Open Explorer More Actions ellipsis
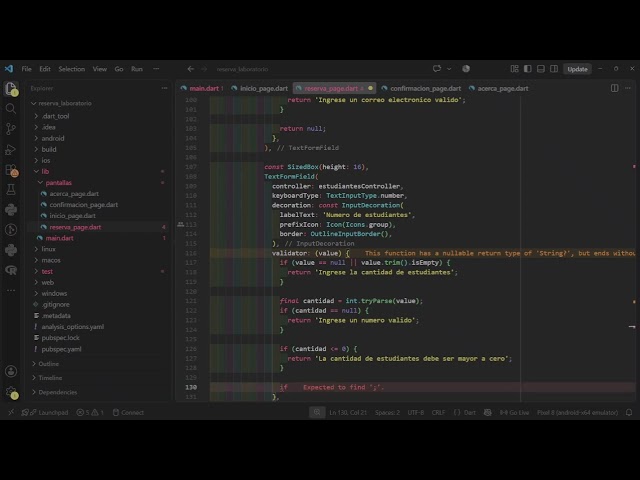Image resolution: width=640 pixels, height=480 pixels. 164,88
